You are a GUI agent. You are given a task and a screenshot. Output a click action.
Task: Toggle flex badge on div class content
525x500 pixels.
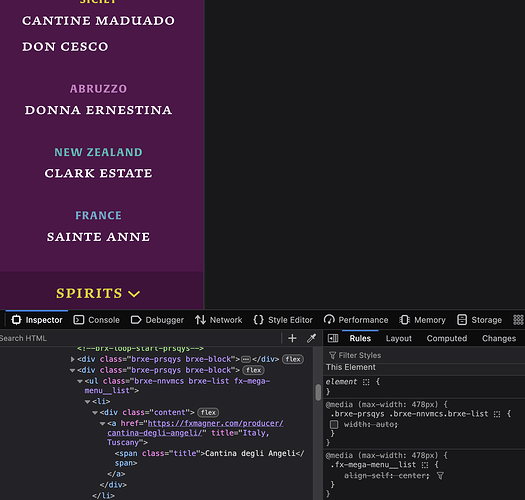(x=208, y=412)
